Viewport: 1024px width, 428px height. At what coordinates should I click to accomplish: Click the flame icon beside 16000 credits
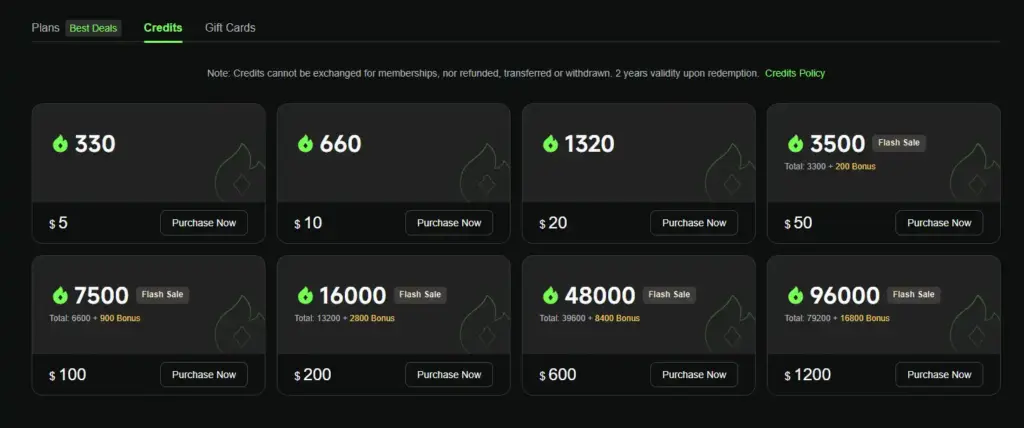pyautogui.click(x=305, y=295)
